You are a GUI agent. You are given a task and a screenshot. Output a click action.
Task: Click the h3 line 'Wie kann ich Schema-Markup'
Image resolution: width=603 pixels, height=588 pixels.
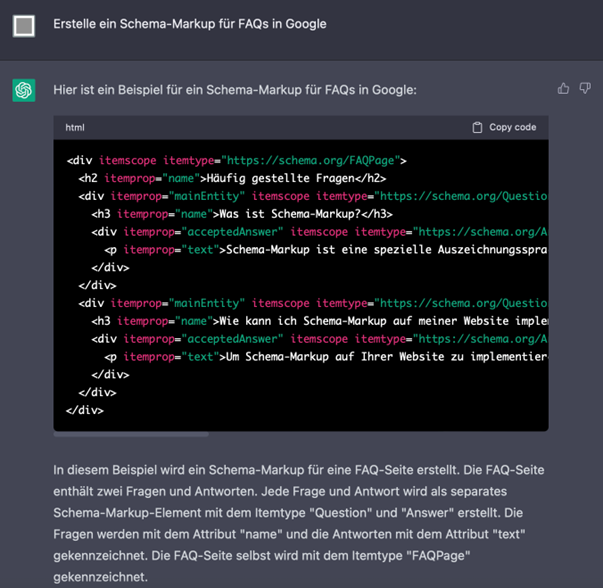[320, 321]
